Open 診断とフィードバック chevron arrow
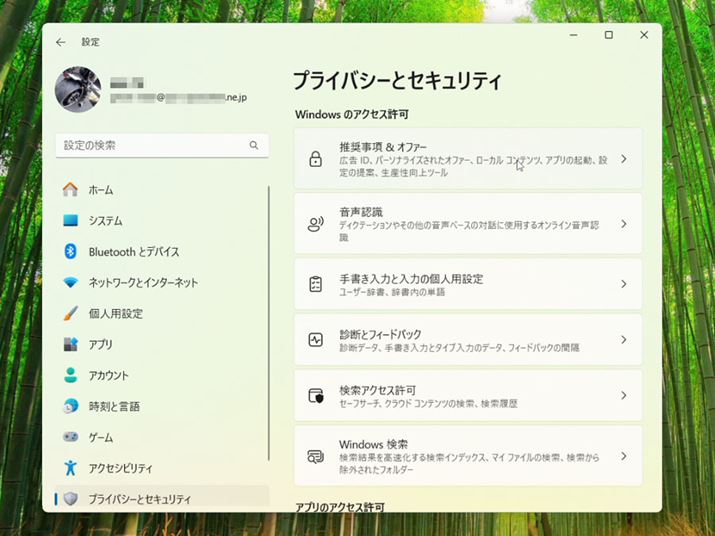Image resolution: width=715 pixels, height=536 pixels. click(623, 340)
